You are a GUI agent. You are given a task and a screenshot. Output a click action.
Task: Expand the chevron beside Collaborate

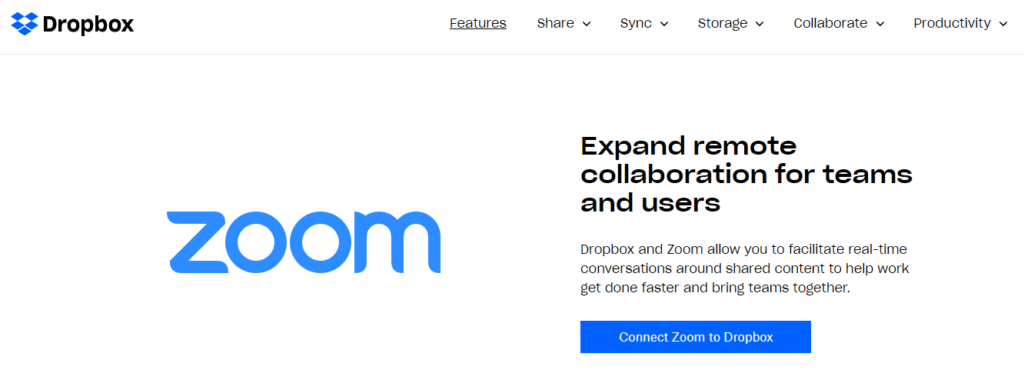880,24
